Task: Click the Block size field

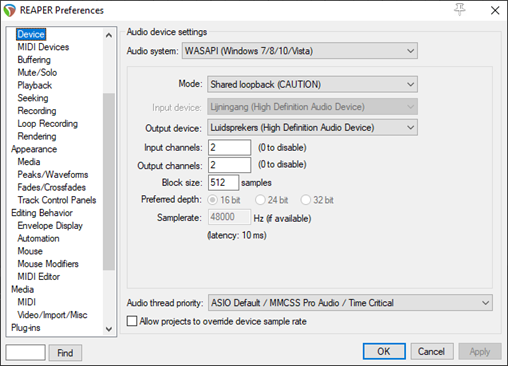Action: pos(223,182)
